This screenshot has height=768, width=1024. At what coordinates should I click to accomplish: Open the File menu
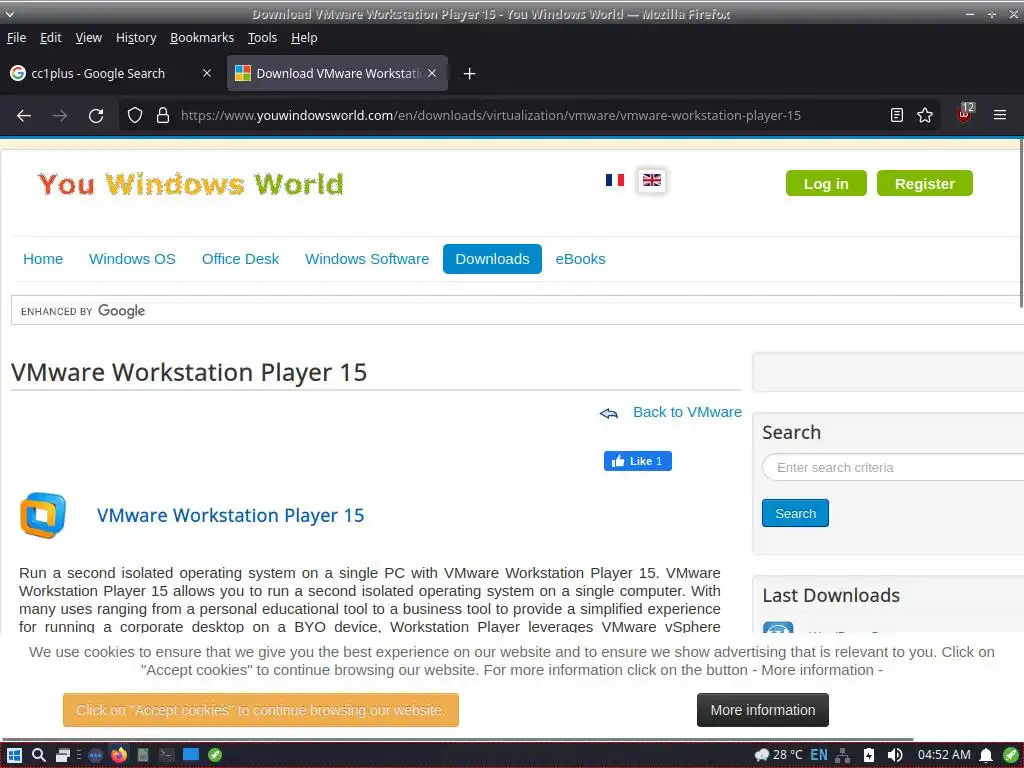[16, 38]
